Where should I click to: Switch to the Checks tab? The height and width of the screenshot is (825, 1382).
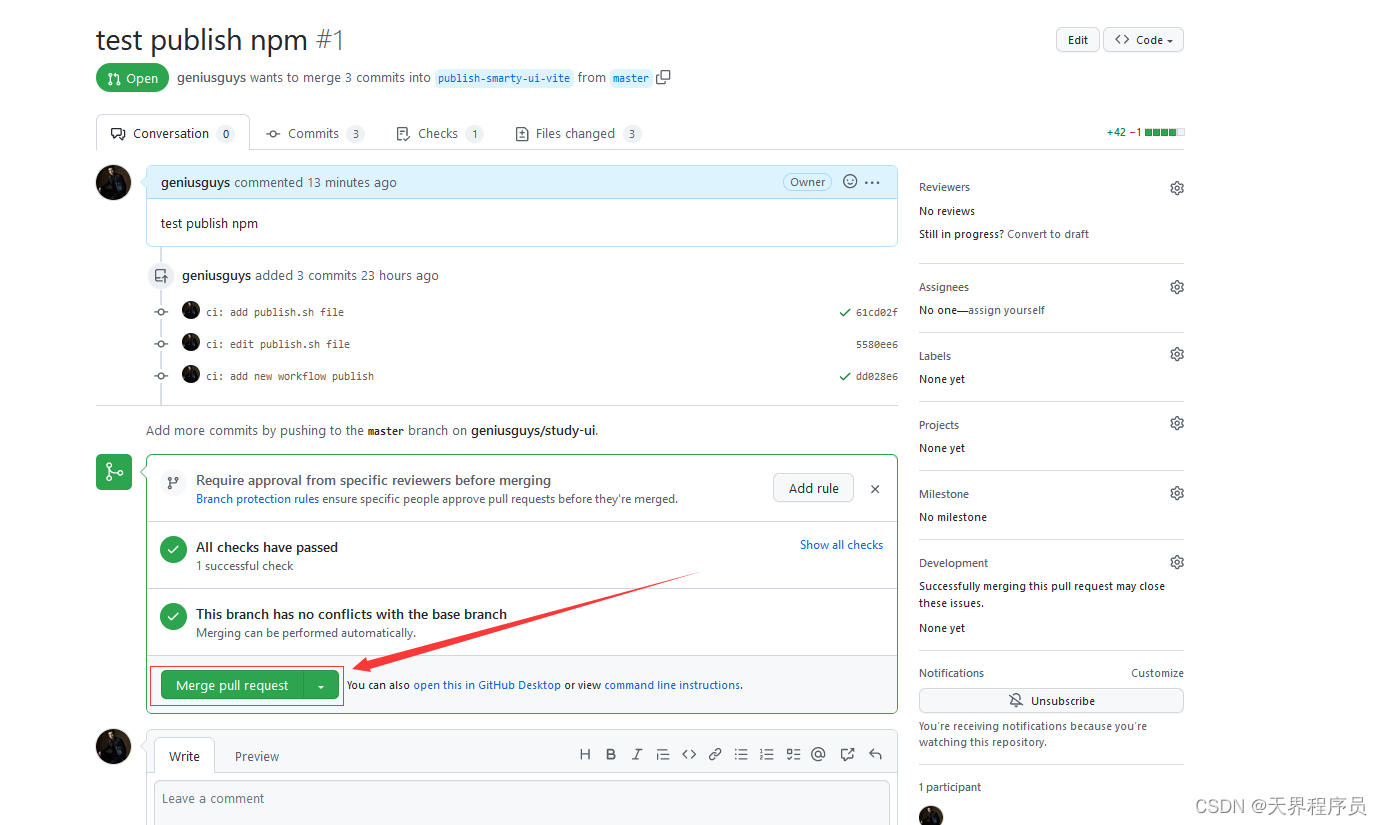[438, 133]
